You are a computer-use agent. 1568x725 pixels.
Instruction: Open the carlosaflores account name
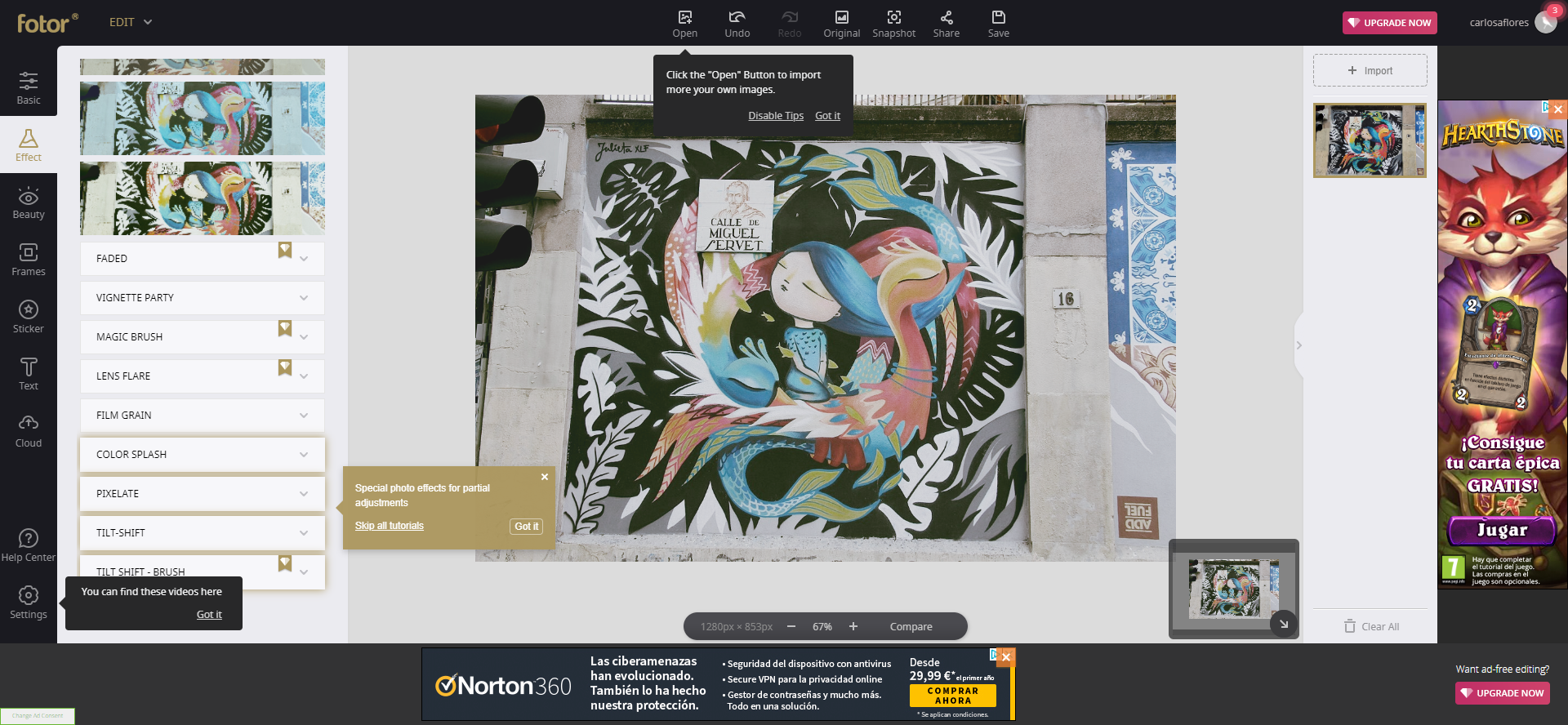[x=1499, y=23]
